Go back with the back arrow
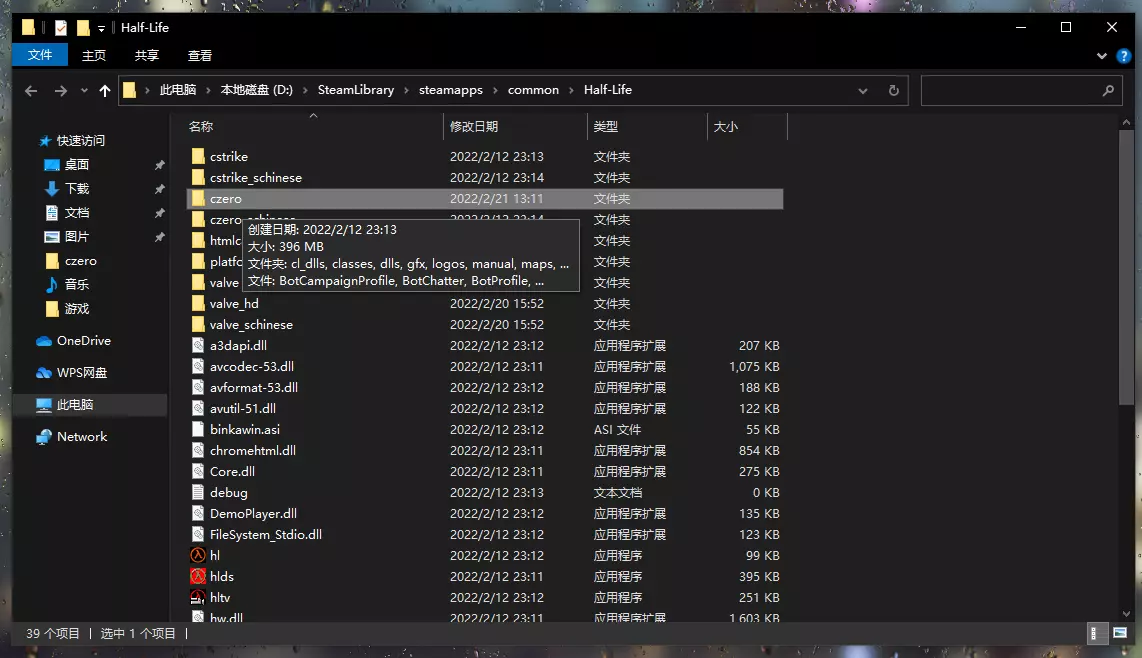This screenshot has width=1142, height=658. coord(31,90)
